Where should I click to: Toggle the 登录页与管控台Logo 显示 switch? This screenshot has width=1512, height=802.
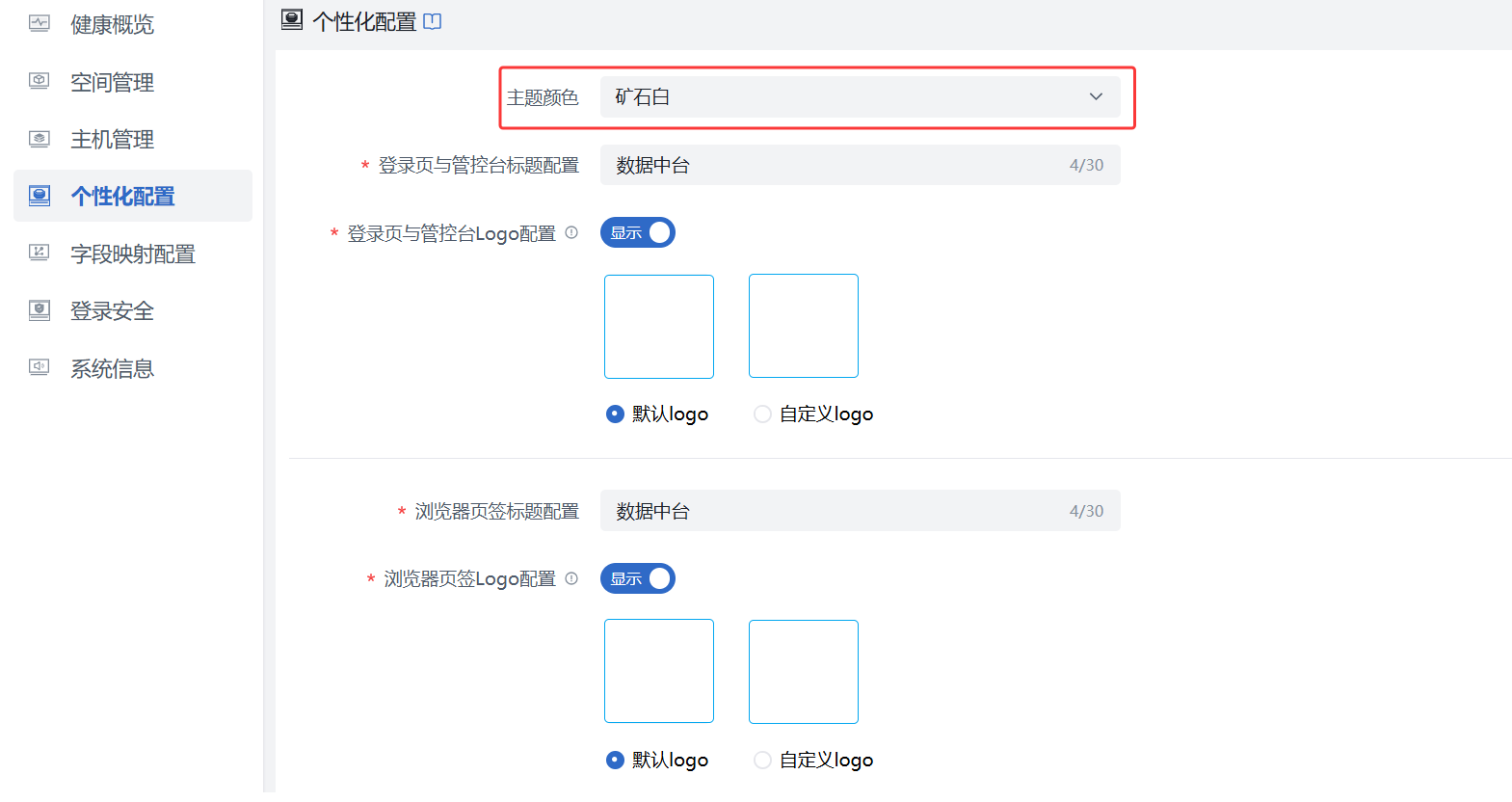[638, 232]
